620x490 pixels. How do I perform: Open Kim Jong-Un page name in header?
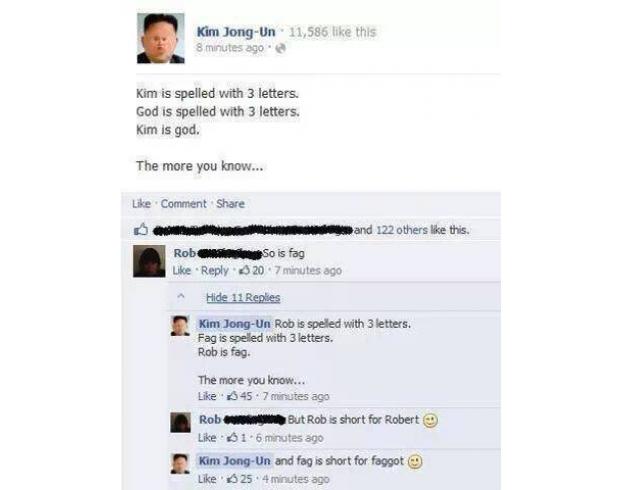(236, 32)
